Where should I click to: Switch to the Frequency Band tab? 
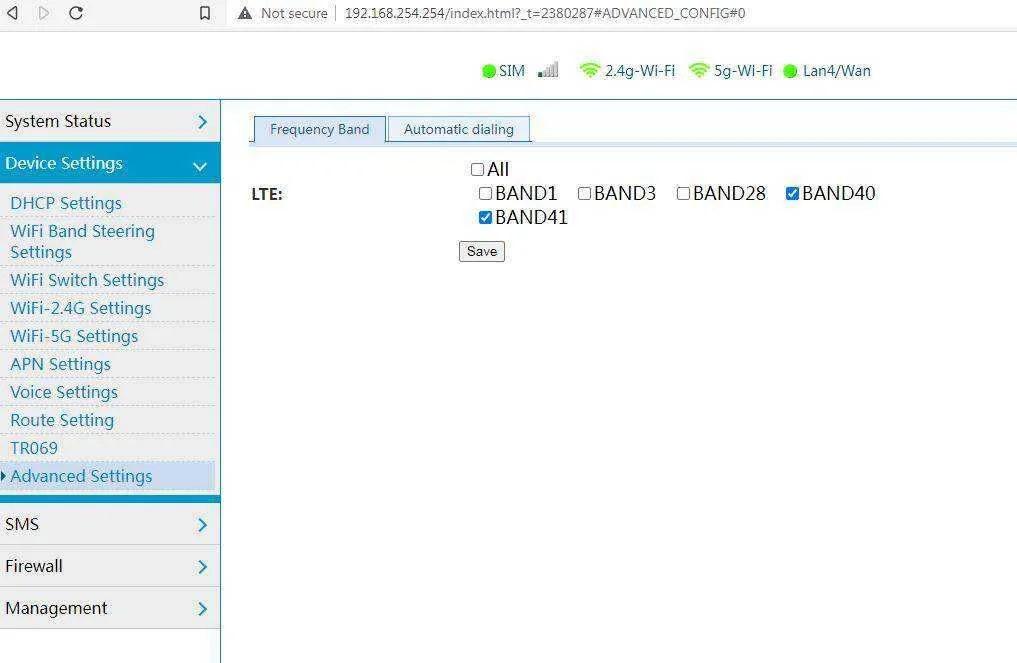click(320, 129)
